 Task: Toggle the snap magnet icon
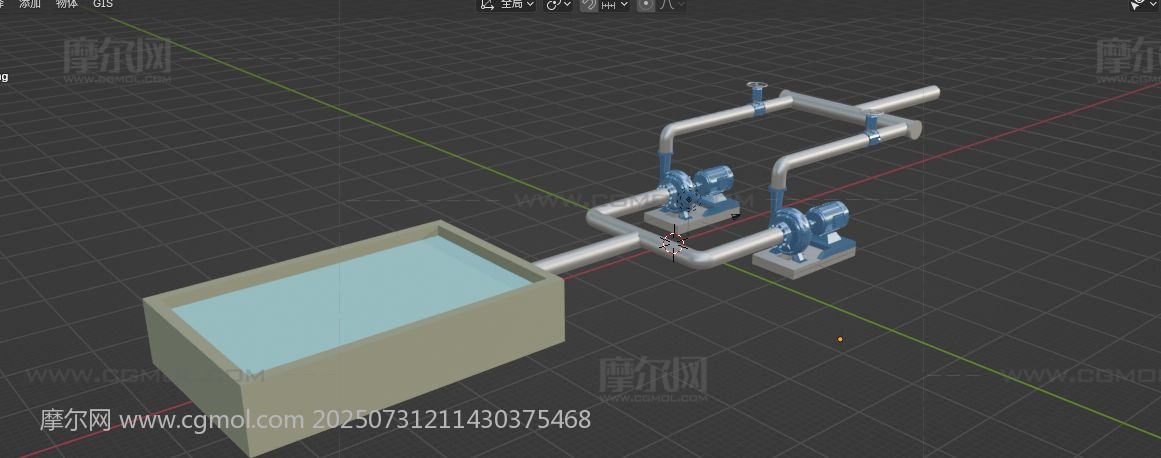(589, 4)
